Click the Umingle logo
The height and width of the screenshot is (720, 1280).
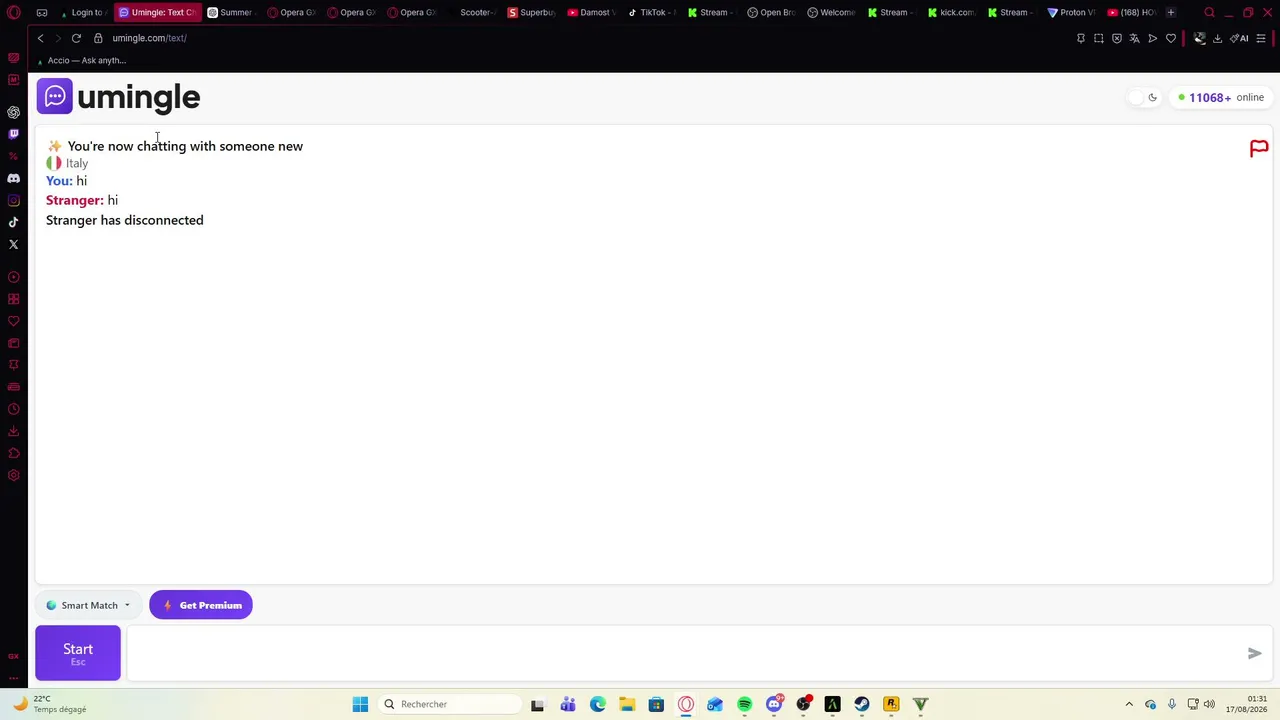(118, 97)
